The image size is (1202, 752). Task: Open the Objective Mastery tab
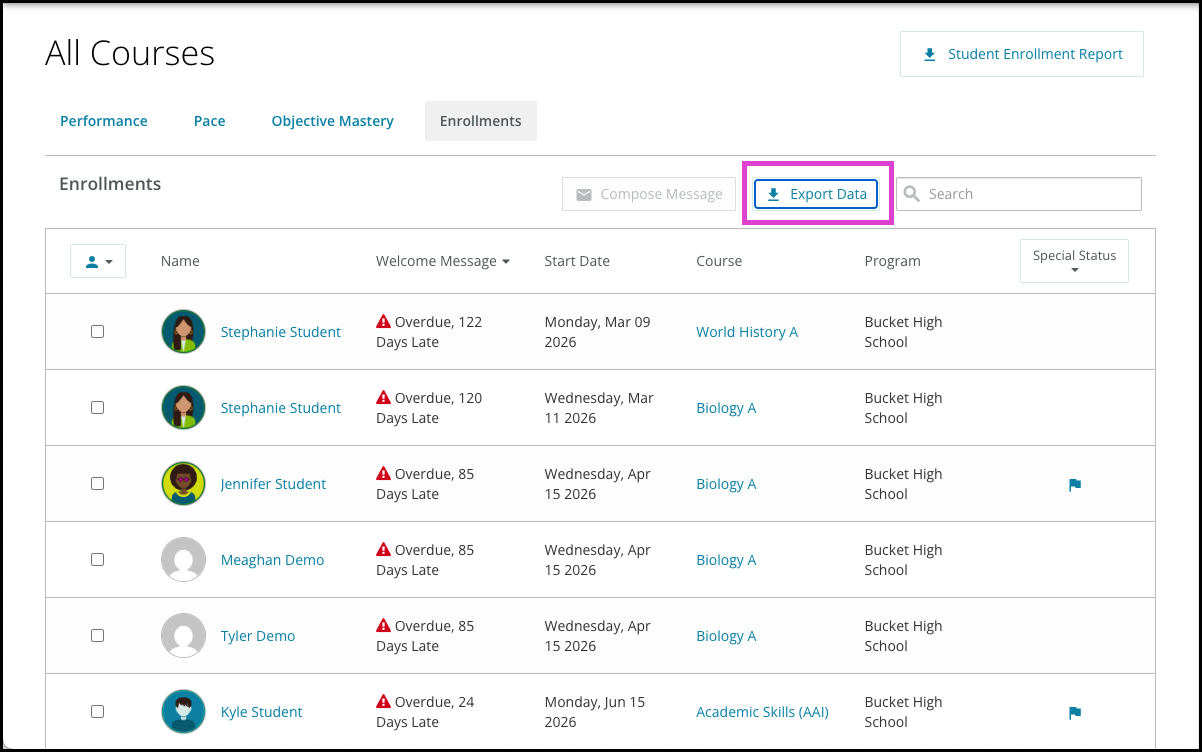(x=332, y=121)
